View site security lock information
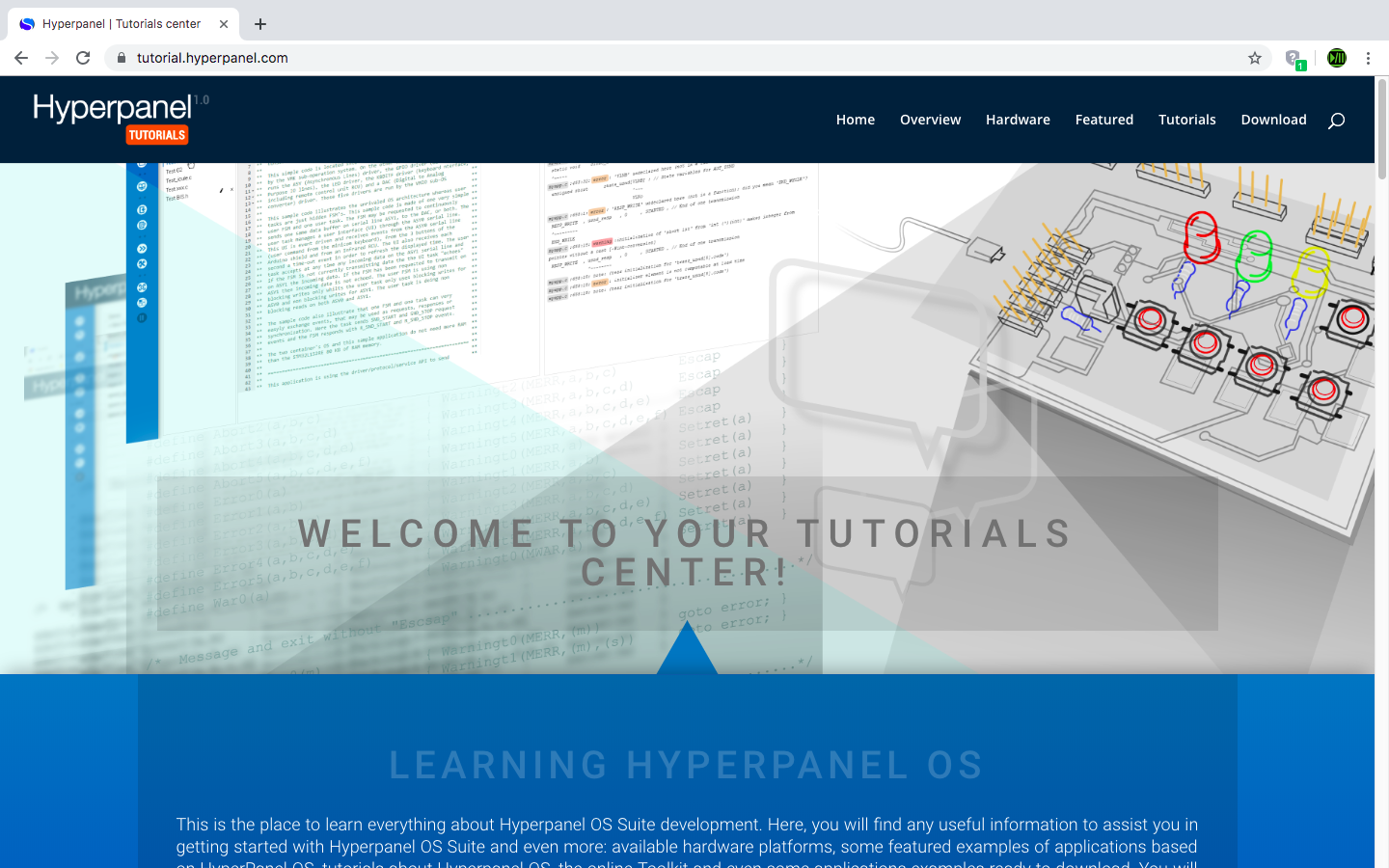The width and height of the screenshot is (1389, 868). [x=122, y=58]
